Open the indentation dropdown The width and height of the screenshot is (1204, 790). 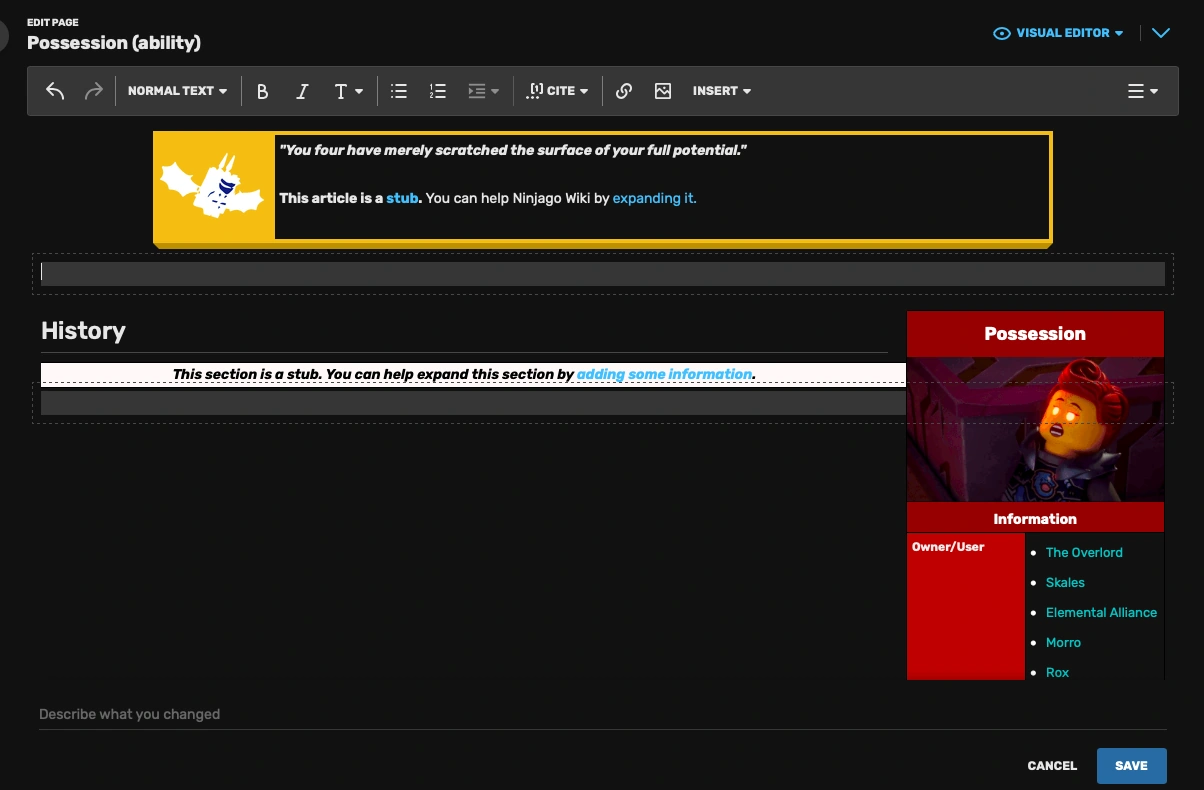tap(483, 91)
